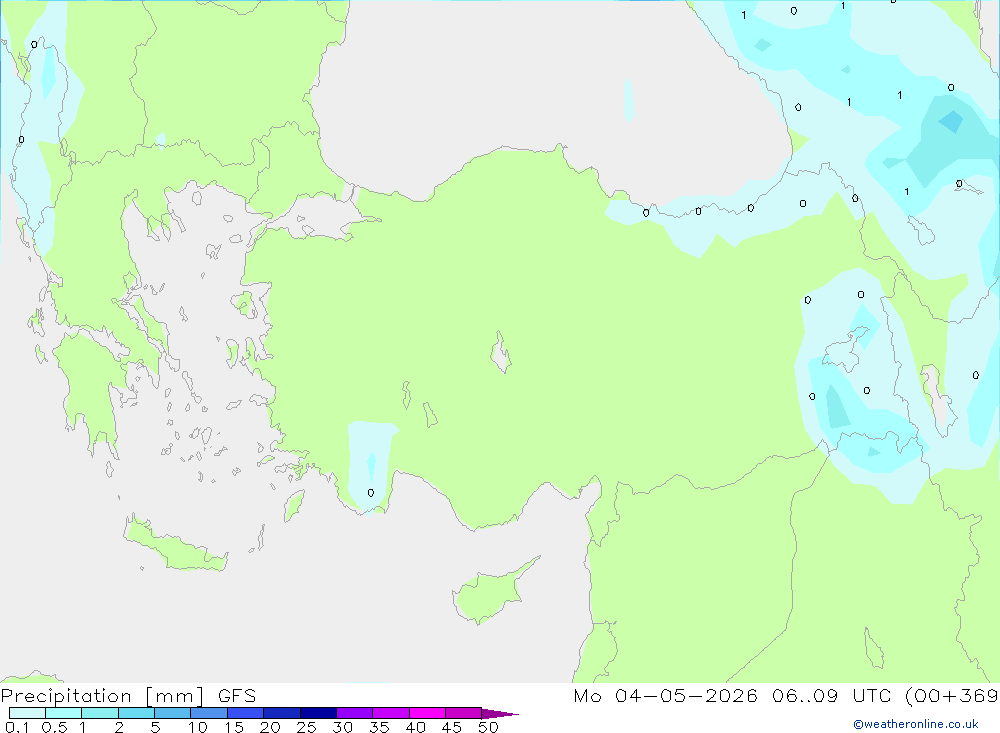
Task: Click the legend value '30'
Action: coord(342,727)
